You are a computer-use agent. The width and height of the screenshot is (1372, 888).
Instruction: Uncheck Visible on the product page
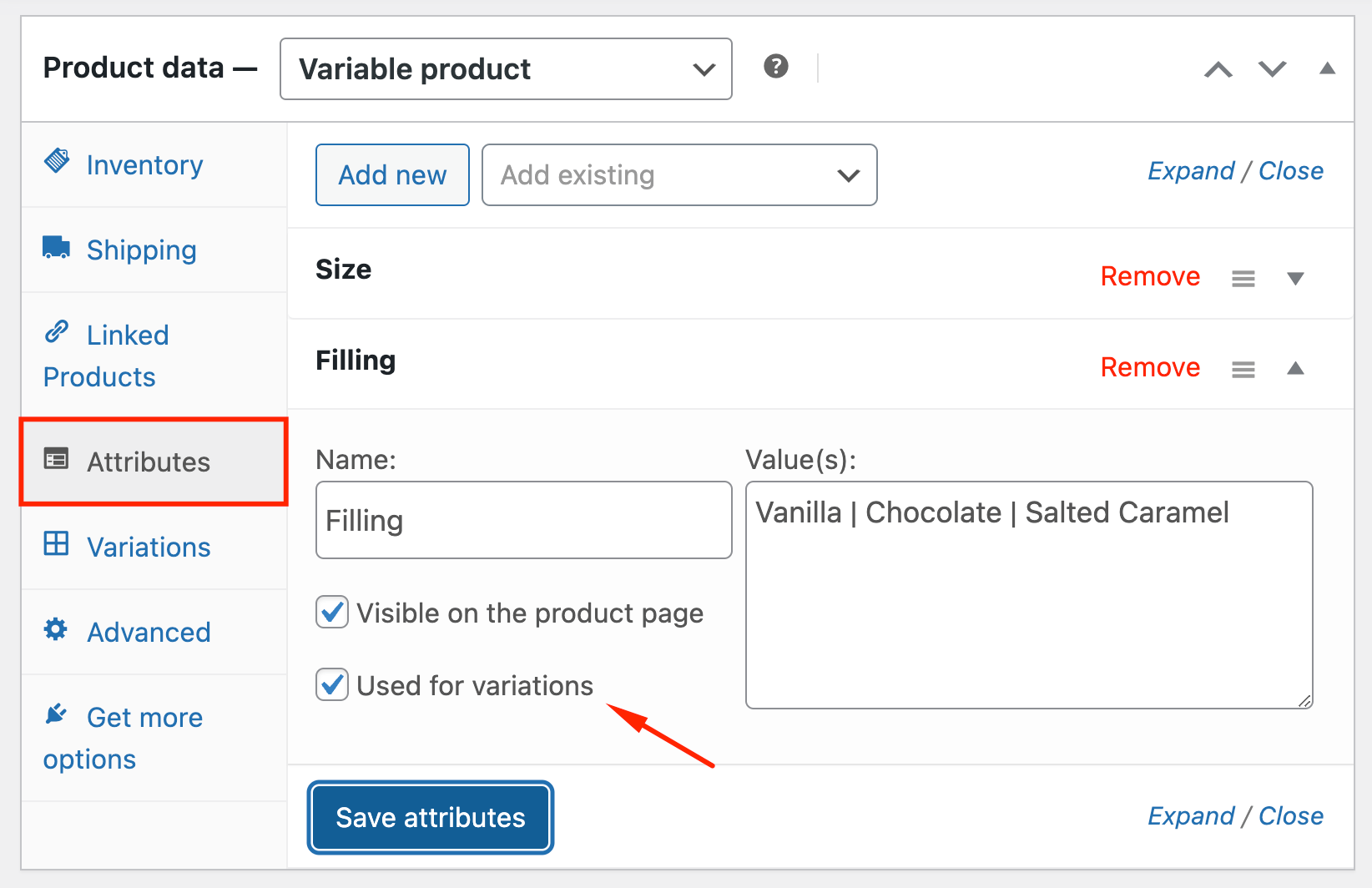(332, 613)
